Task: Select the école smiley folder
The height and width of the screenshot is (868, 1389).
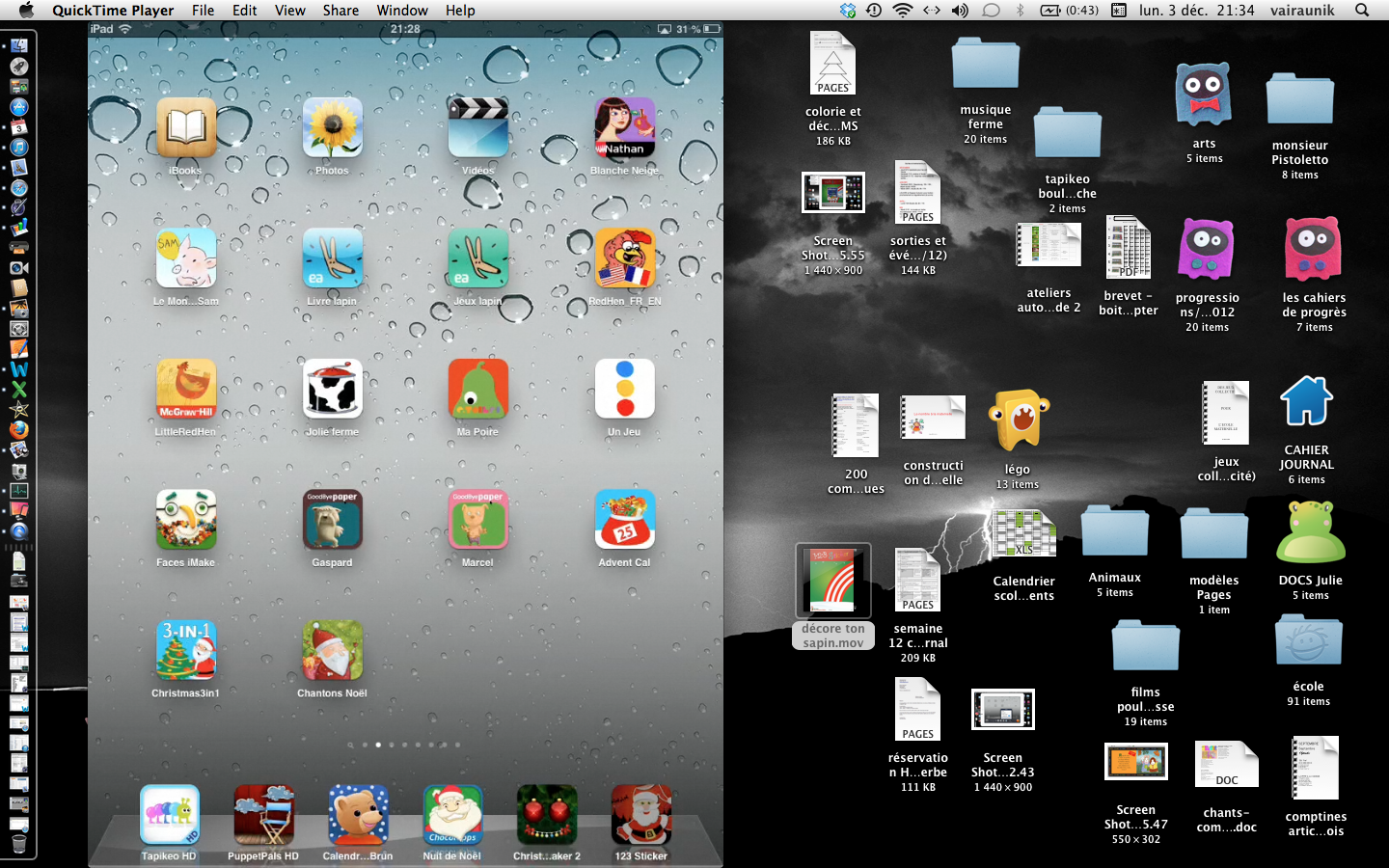Action: tap(1308, 639)
